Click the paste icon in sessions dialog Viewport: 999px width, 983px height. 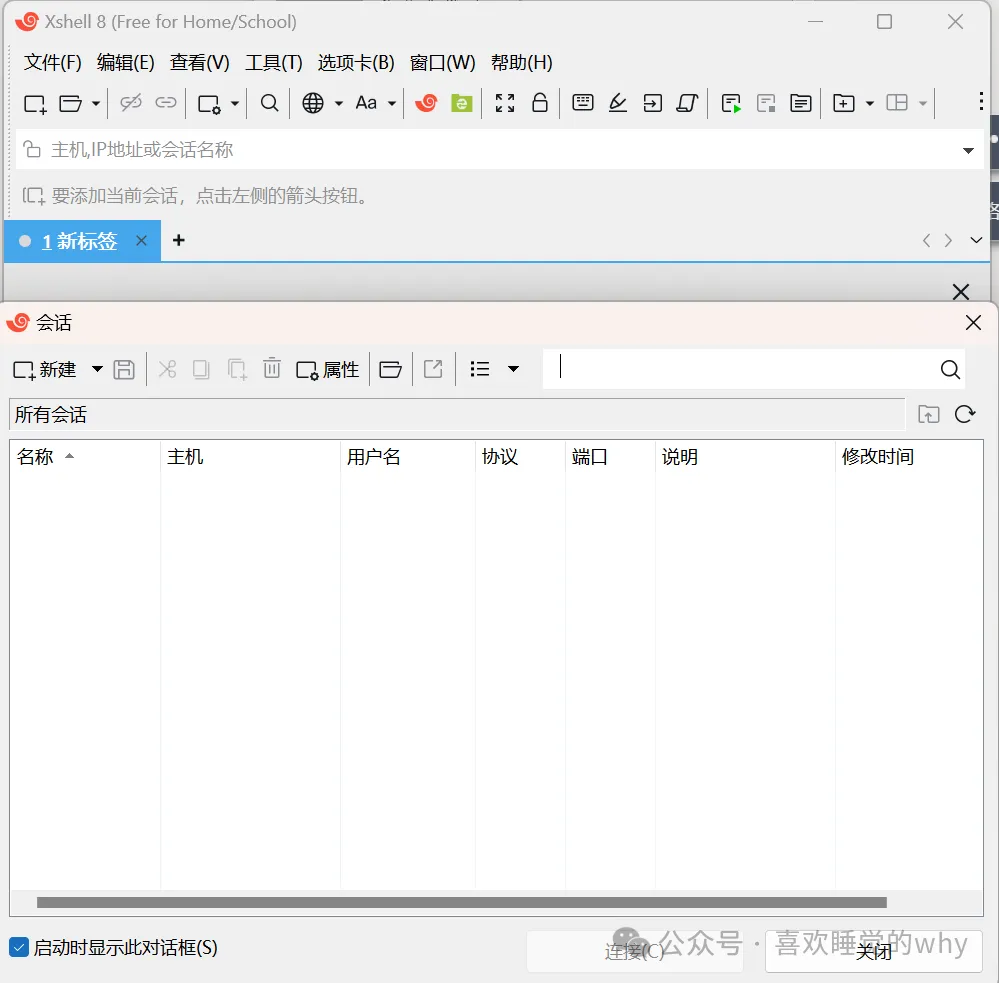[237, 370]
